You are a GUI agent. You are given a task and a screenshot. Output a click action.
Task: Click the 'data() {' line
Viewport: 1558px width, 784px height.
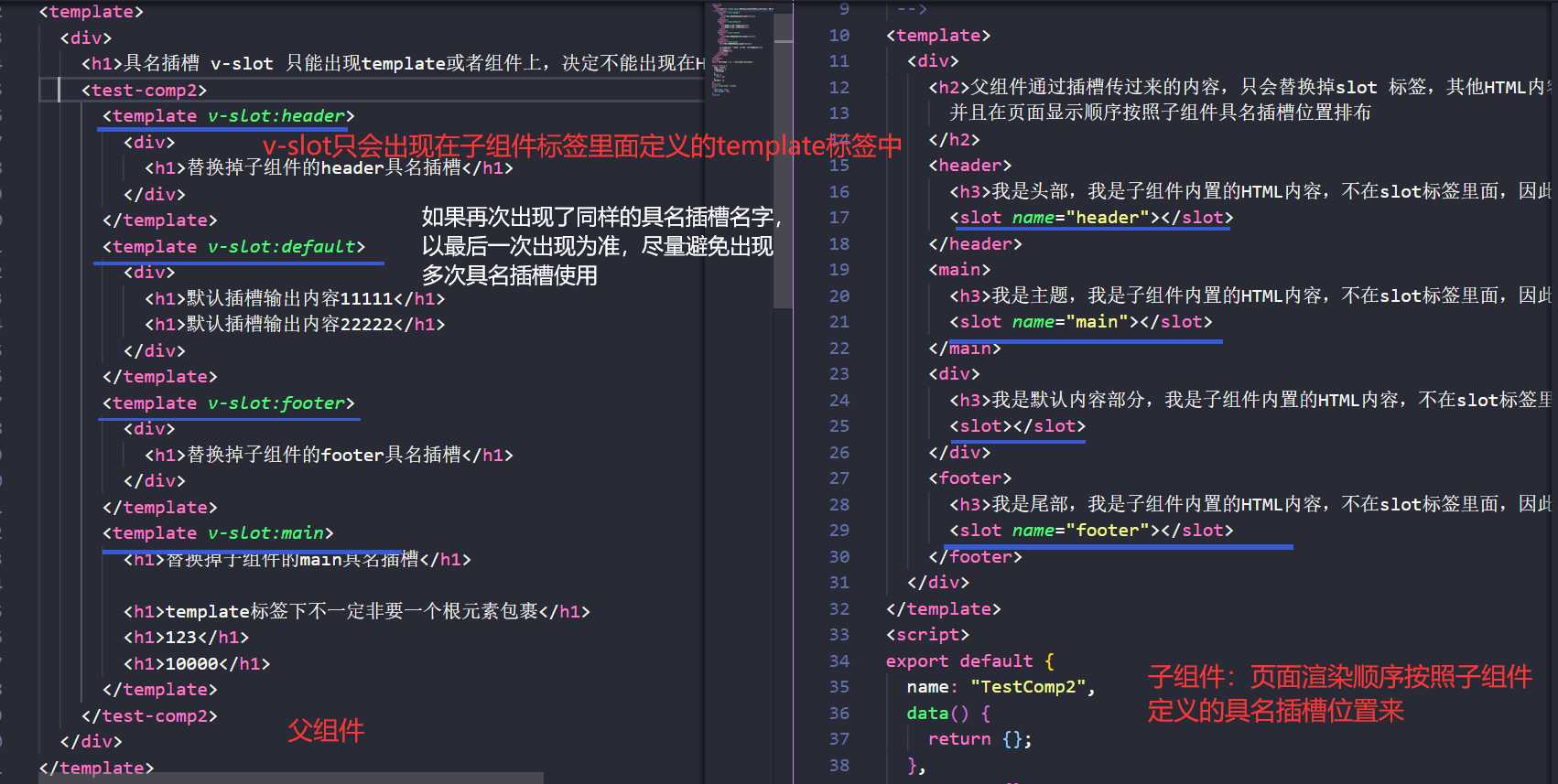948,714
